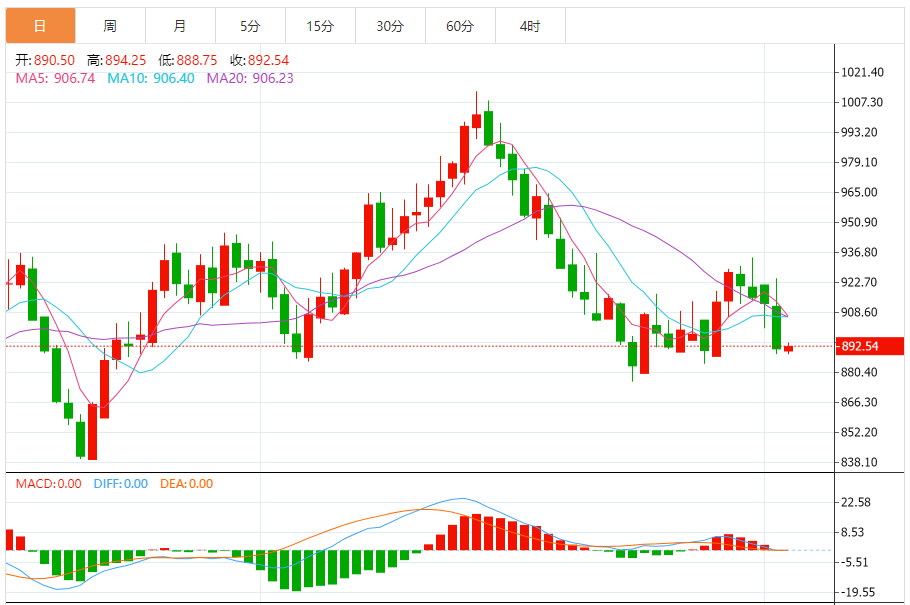Click the closing price 892.54 value

click(268, 60)
